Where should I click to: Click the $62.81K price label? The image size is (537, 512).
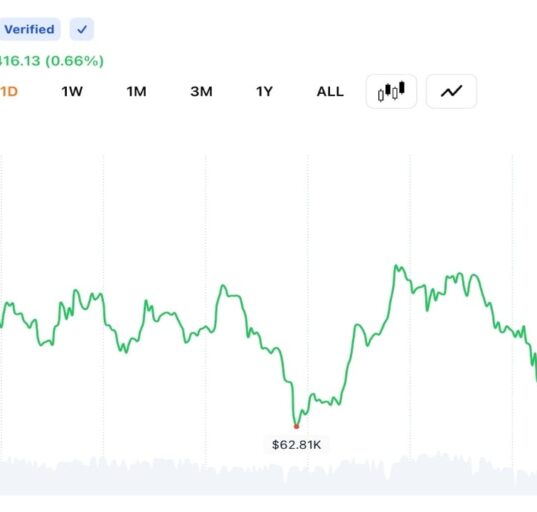click(x=297, y=445)
